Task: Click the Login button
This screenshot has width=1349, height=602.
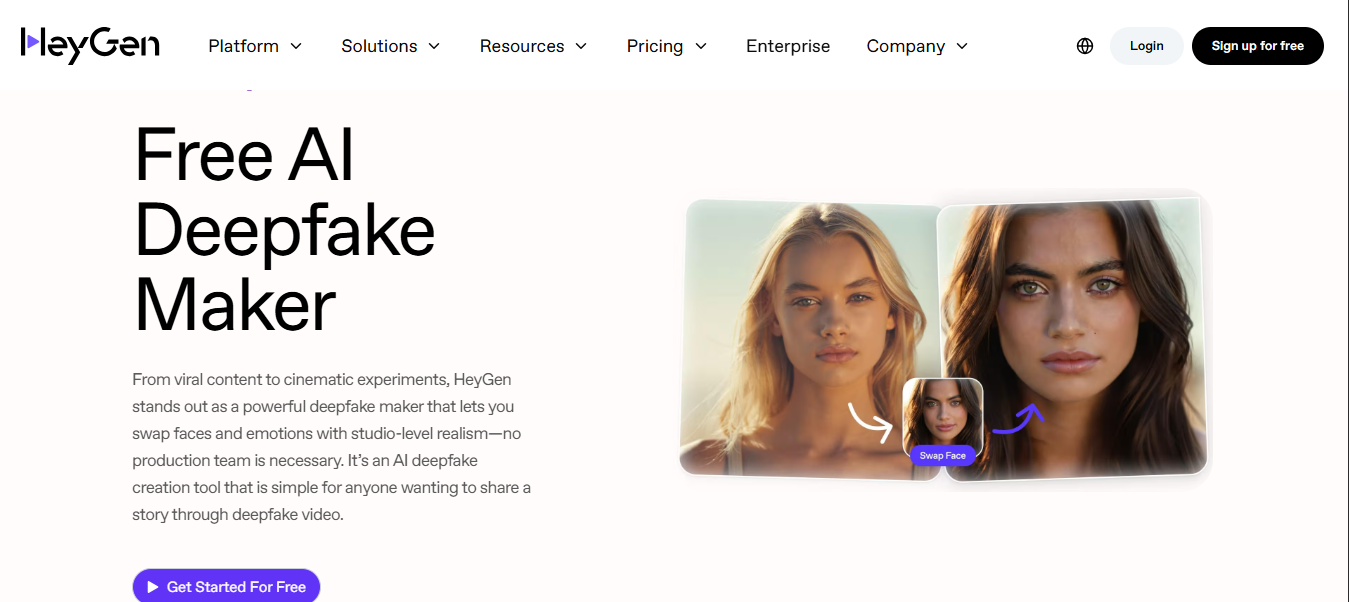Action: (1146, 45)
